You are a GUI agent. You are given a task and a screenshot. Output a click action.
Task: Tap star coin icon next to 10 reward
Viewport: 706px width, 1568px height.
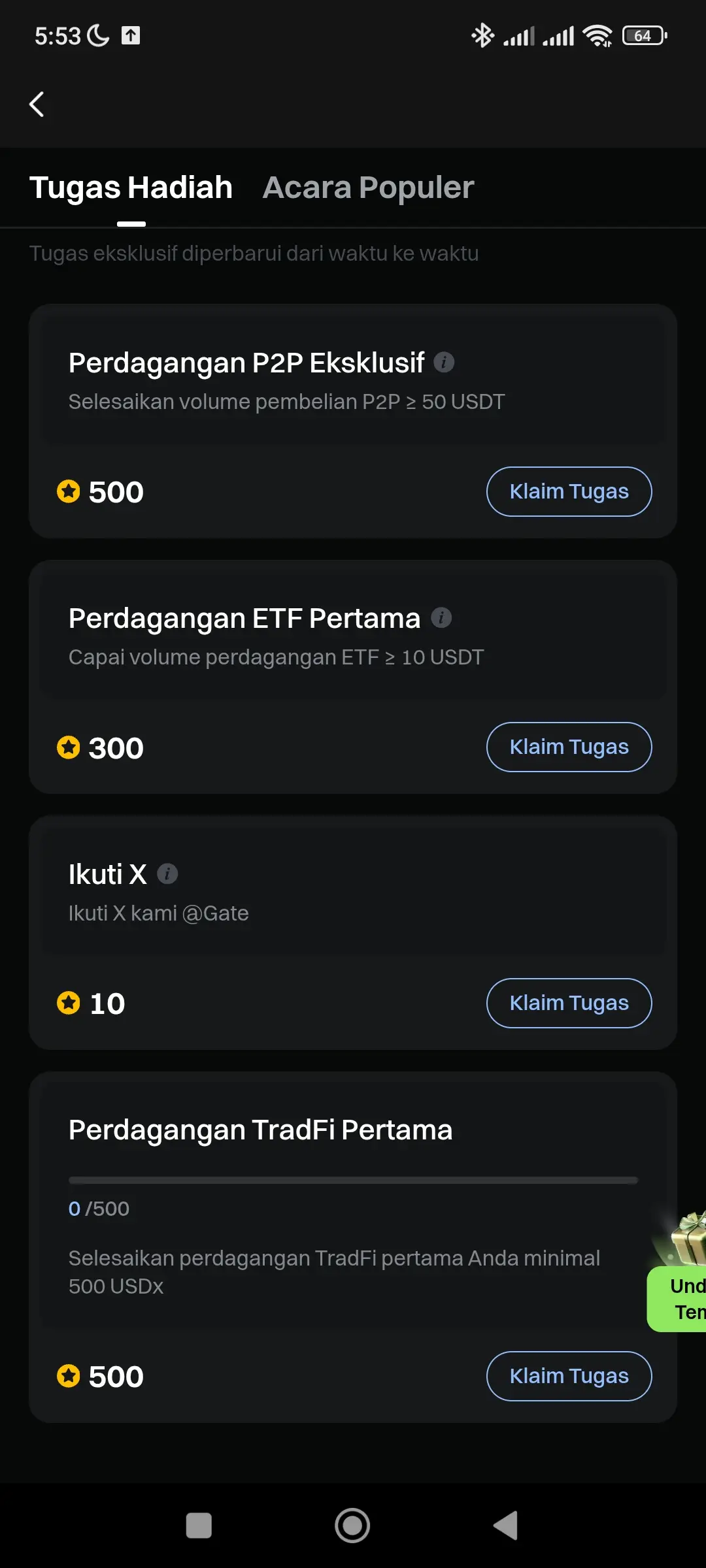(x=68, y=1003)
